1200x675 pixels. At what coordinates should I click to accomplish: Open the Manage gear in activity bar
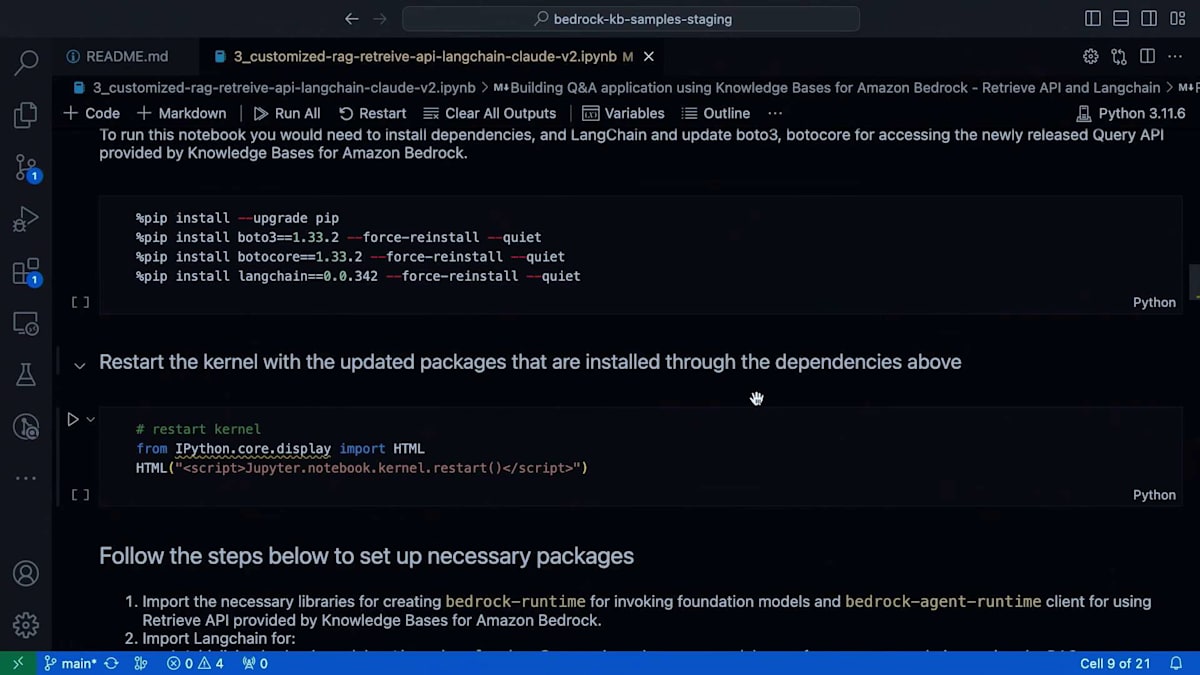tap(26, 626)
